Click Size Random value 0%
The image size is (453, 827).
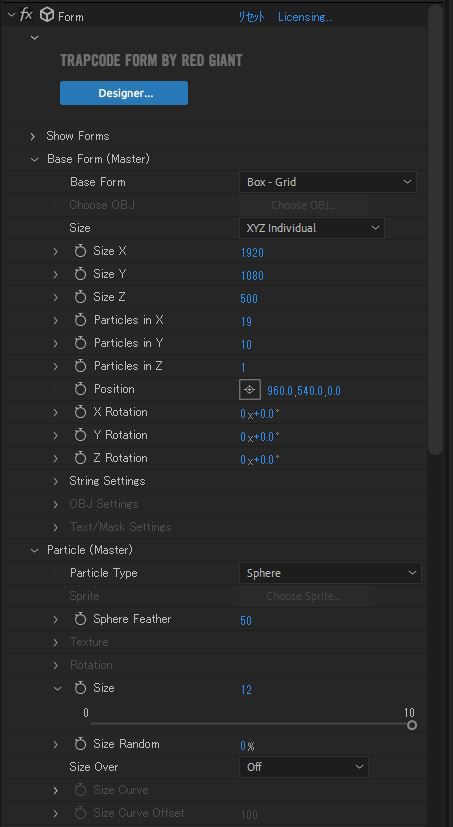(x=247, y=746)
